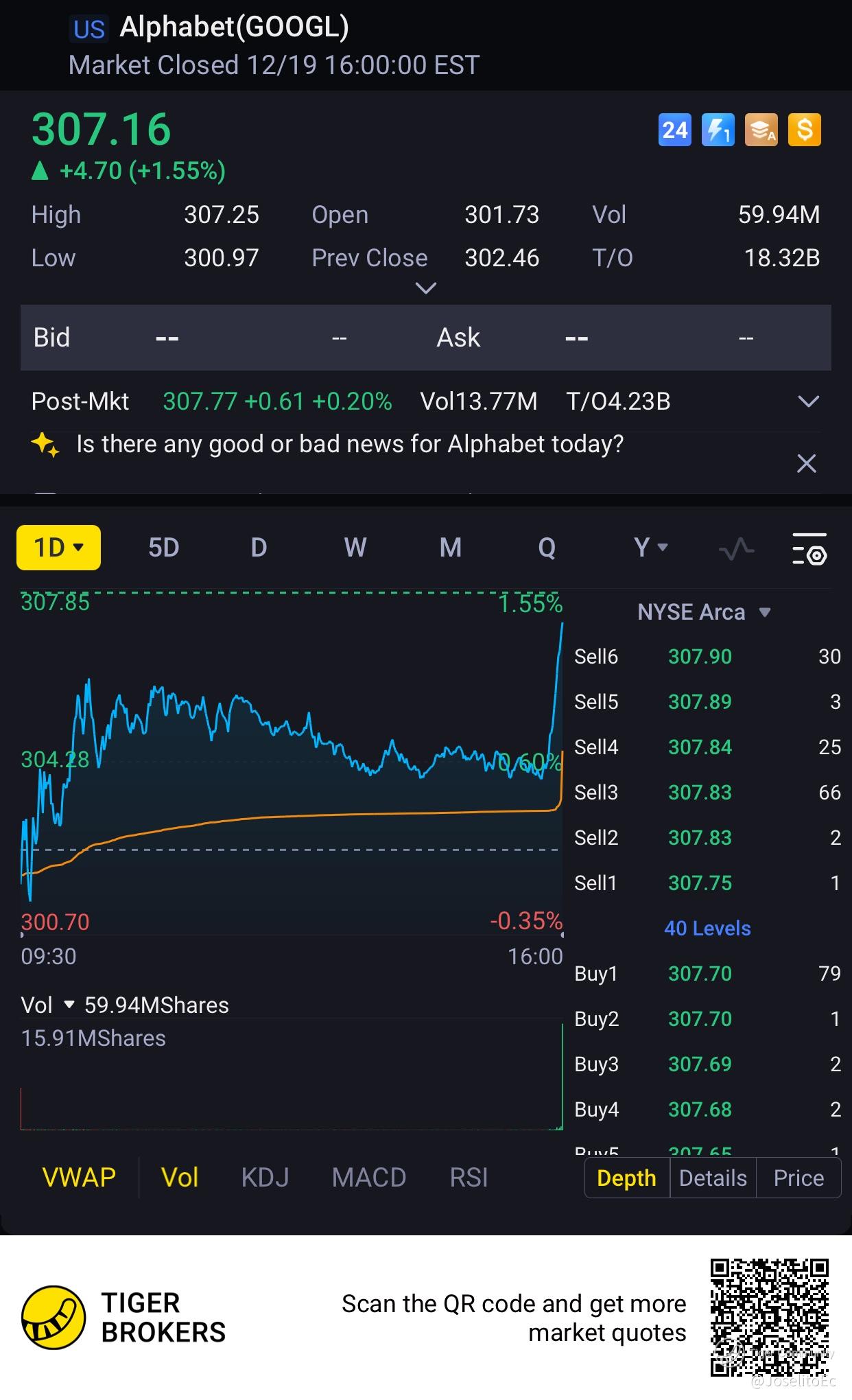Switch chart to Q quarterly timeframe

(x=547, y=548)
